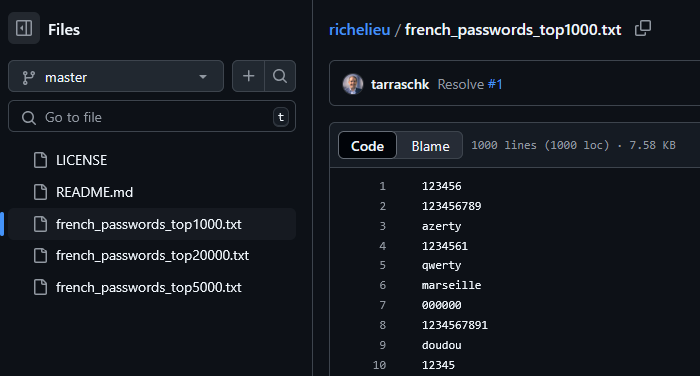Click the french_passwords_top5000.txt file icon
The height and width of the screenshot is (376, 700).
[40, 287]
